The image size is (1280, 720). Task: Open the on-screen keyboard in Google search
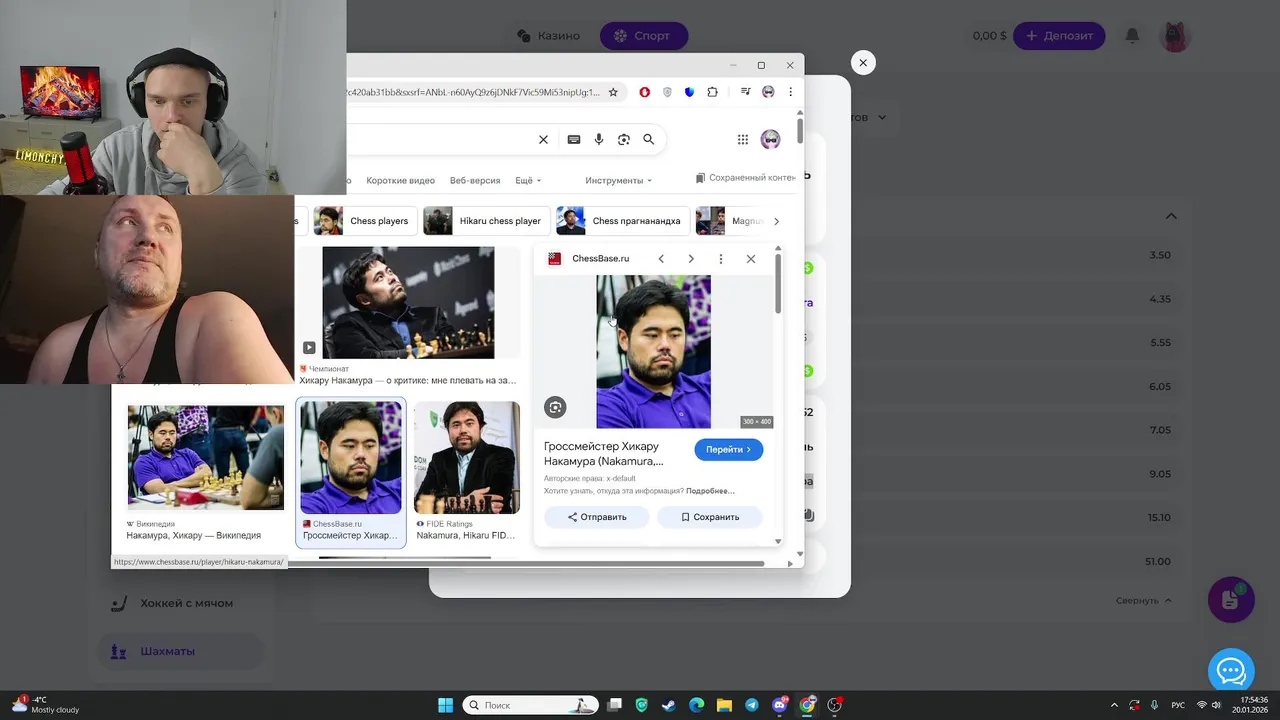[x=573, y=139]
